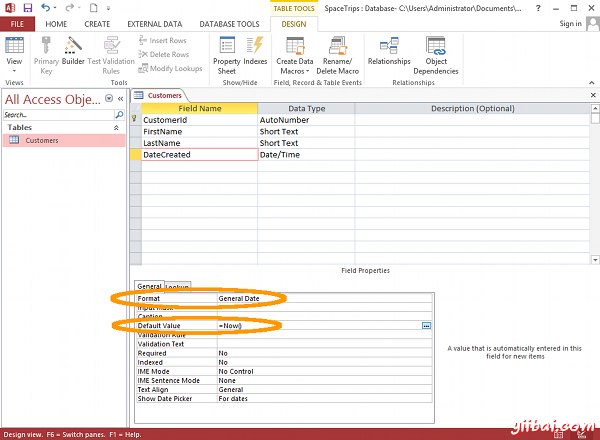Click Object Dependencies icon
Image resolution: width=600 pixels, height=440 pixels.
(436, 50)
